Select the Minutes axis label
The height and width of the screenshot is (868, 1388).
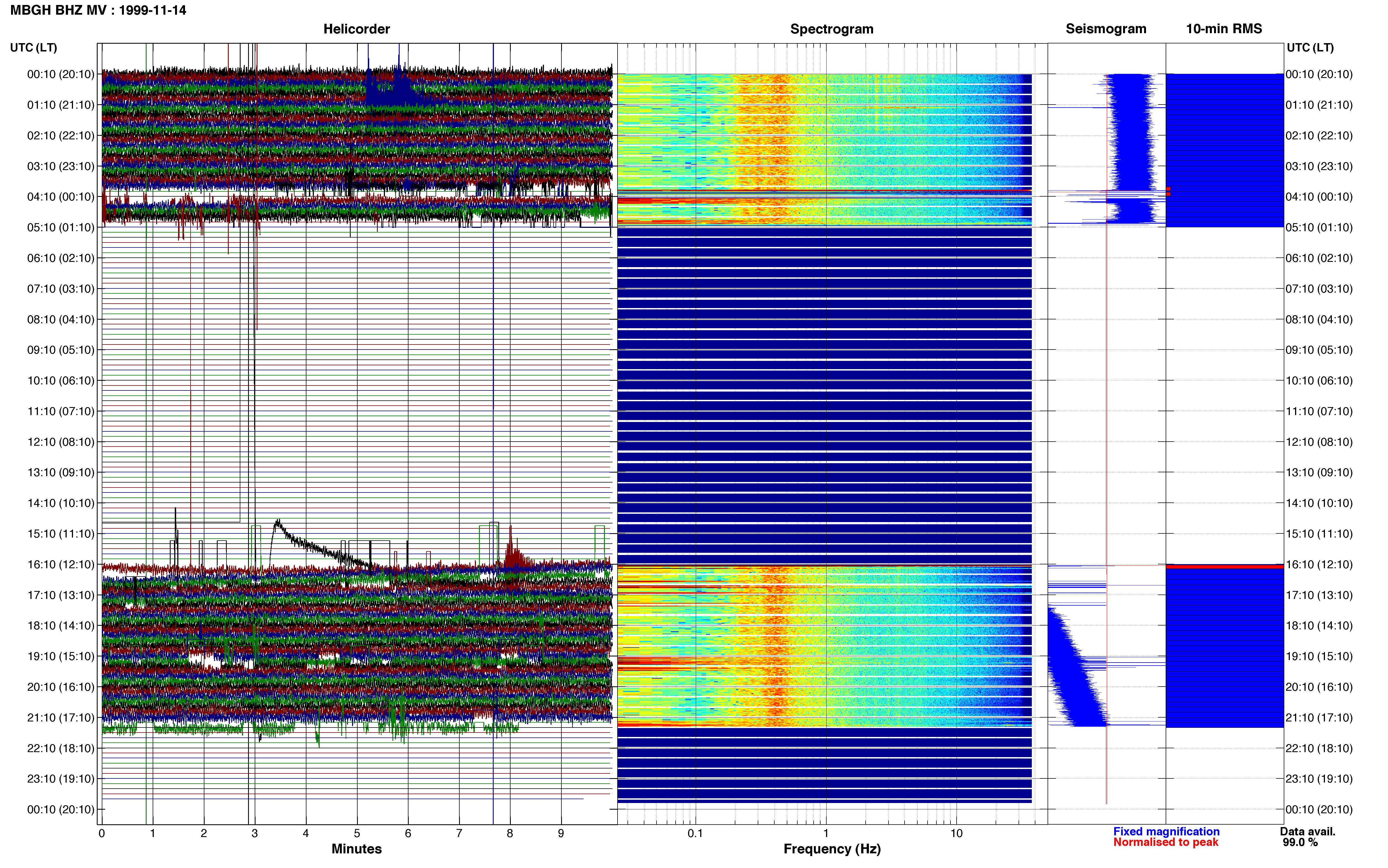[356, 848]
